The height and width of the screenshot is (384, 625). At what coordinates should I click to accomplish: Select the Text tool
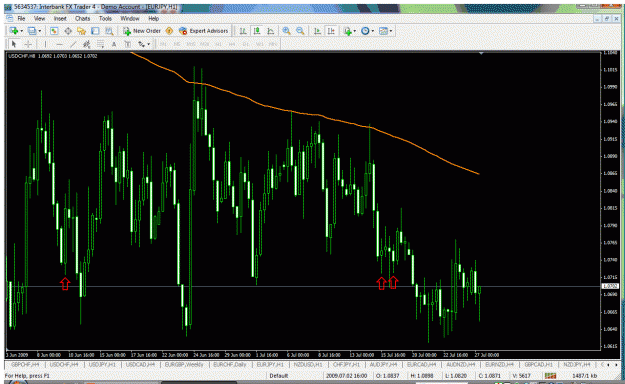pyautogui.click(x=114, y=44)
